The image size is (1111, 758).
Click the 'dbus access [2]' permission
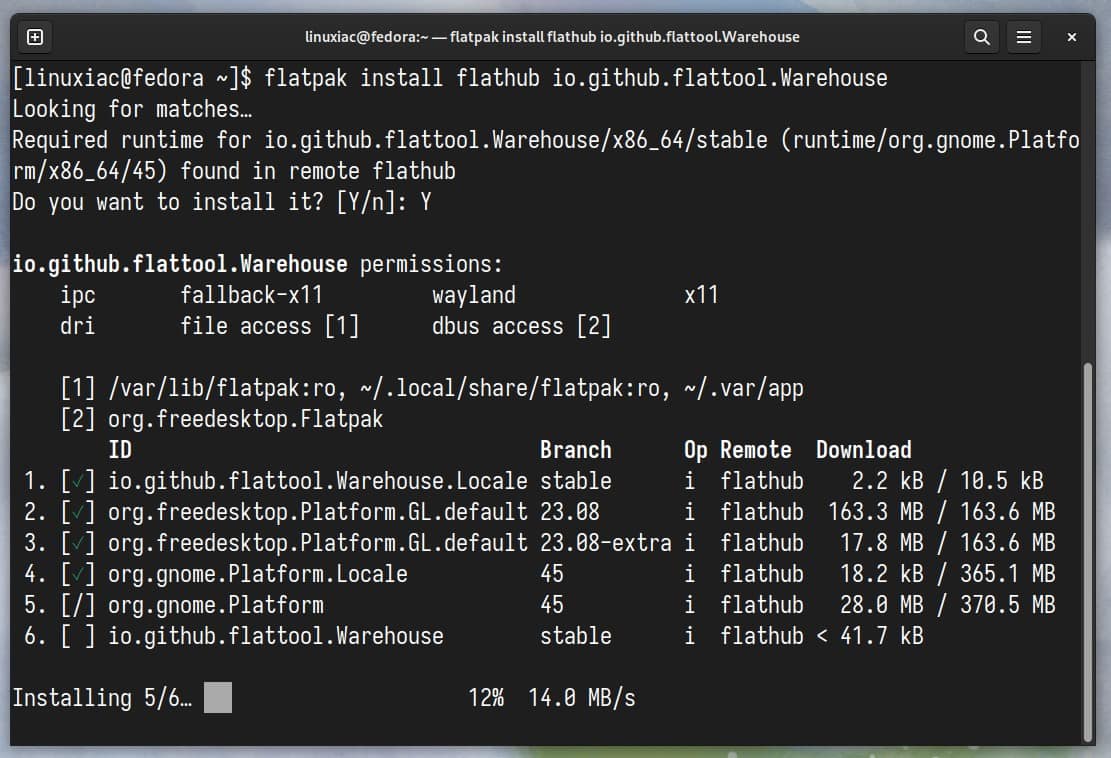coord(521,326)
